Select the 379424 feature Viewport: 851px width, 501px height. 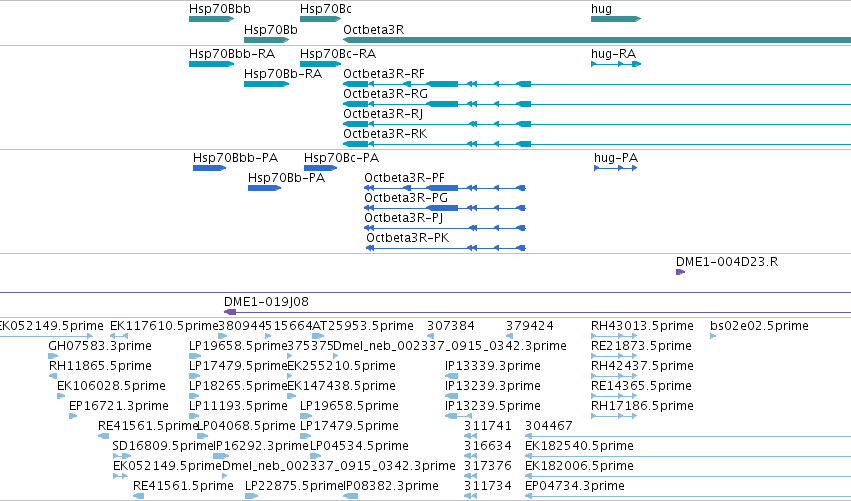(x=509, y=337)
